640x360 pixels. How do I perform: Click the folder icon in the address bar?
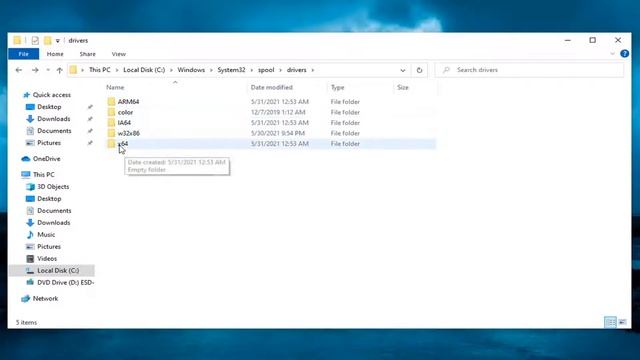click(73, 70)
